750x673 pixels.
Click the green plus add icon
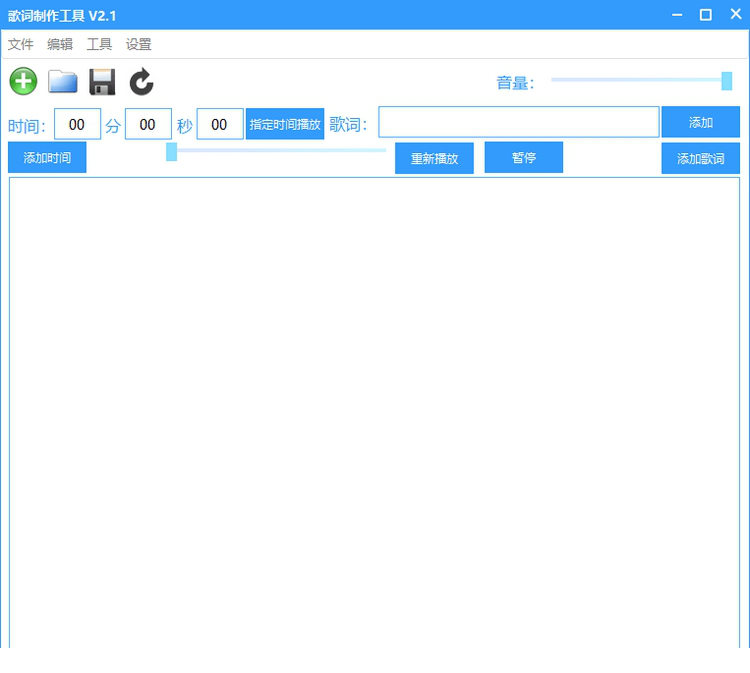[23, 81]
